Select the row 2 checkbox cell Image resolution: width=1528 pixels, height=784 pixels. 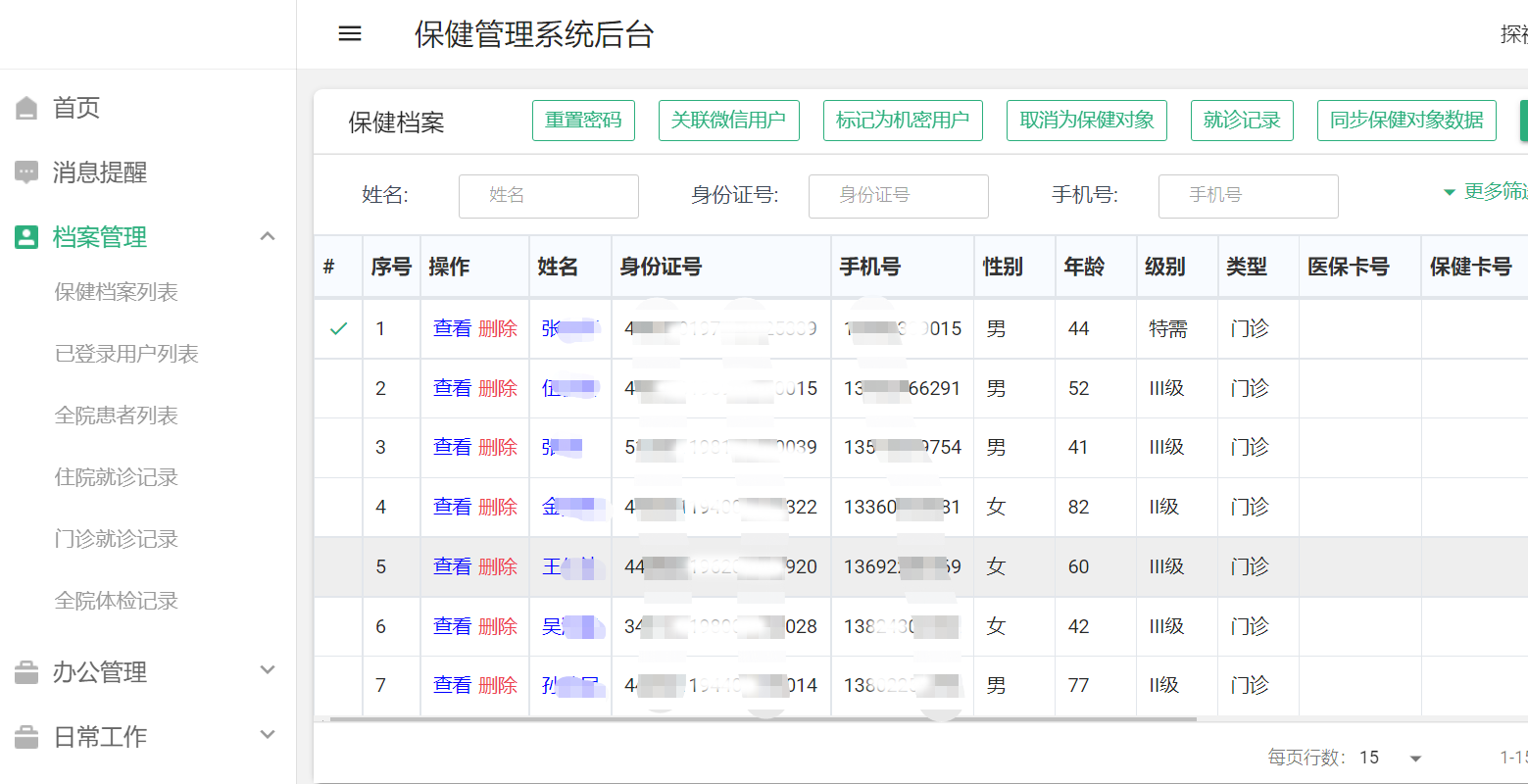click(338, 388)
